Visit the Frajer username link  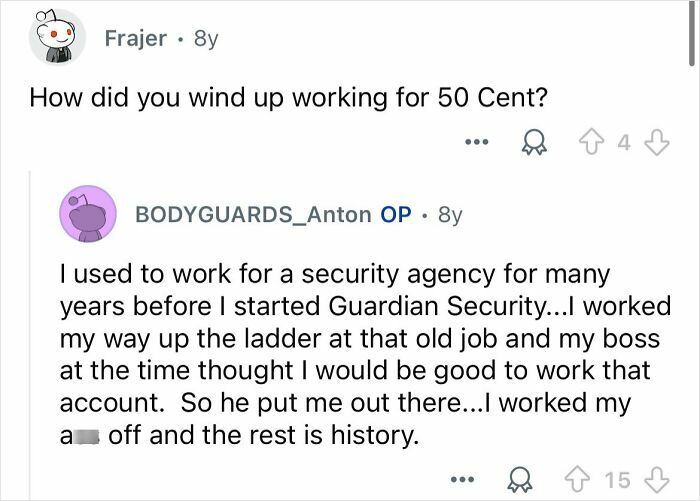[x=136, y=38]
